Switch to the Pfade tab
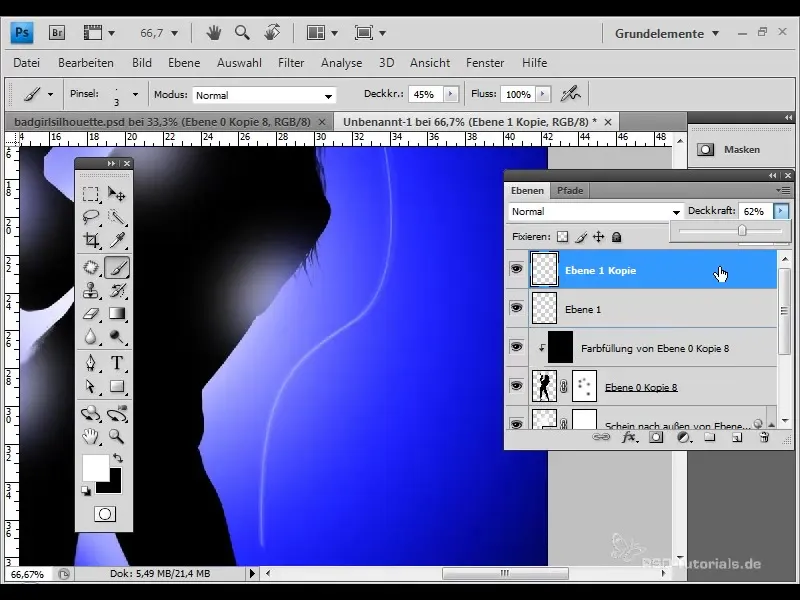The image size is (800, 600). click(x=570, y=190)
